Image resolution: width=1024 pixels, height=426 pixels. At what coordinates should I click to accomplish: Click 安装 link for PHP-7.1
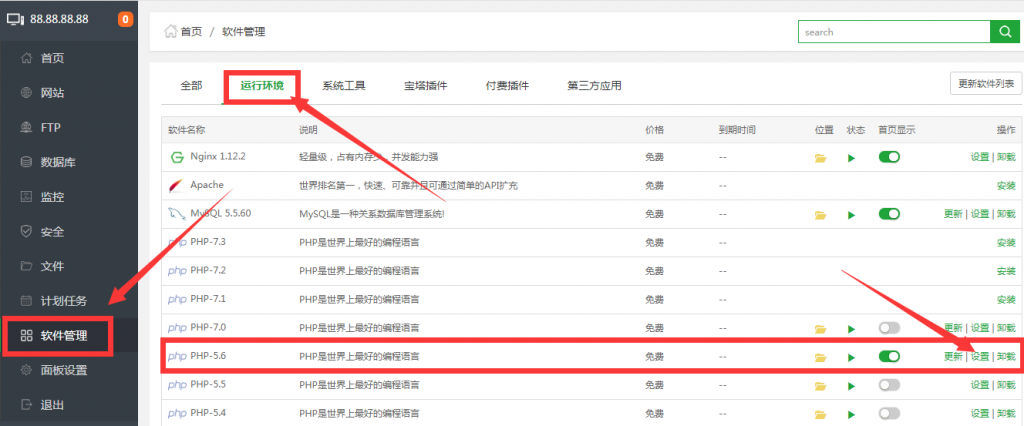click(x=1006, y=300)
